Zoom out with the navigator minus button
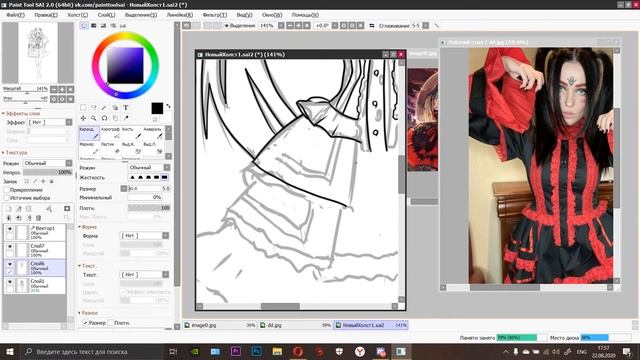Screen dimensions: 640x360 [54, 89]
